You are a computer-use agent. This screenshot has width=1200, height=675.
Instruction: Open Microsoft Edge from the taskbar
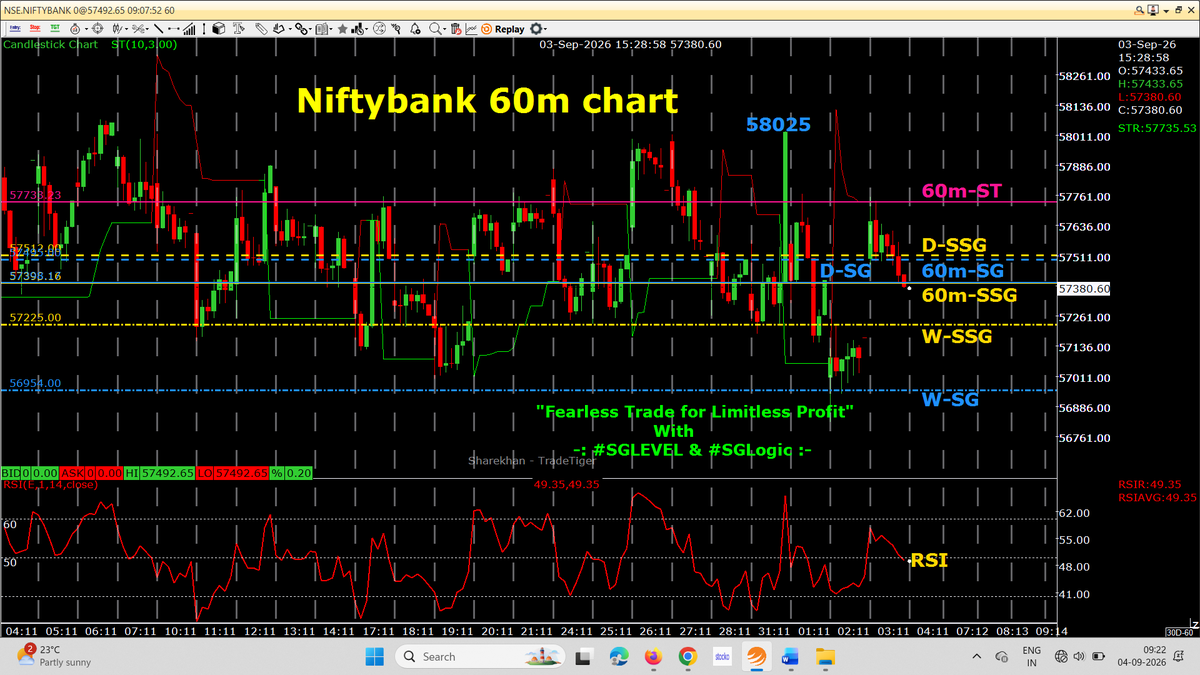pos(618,656)
